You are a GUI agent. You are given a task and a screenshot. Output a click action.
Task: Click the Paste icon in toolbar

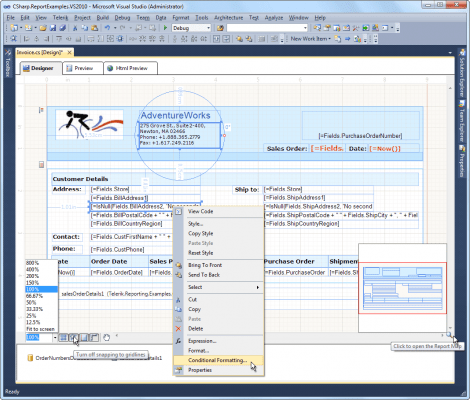[x=94, y=28]
